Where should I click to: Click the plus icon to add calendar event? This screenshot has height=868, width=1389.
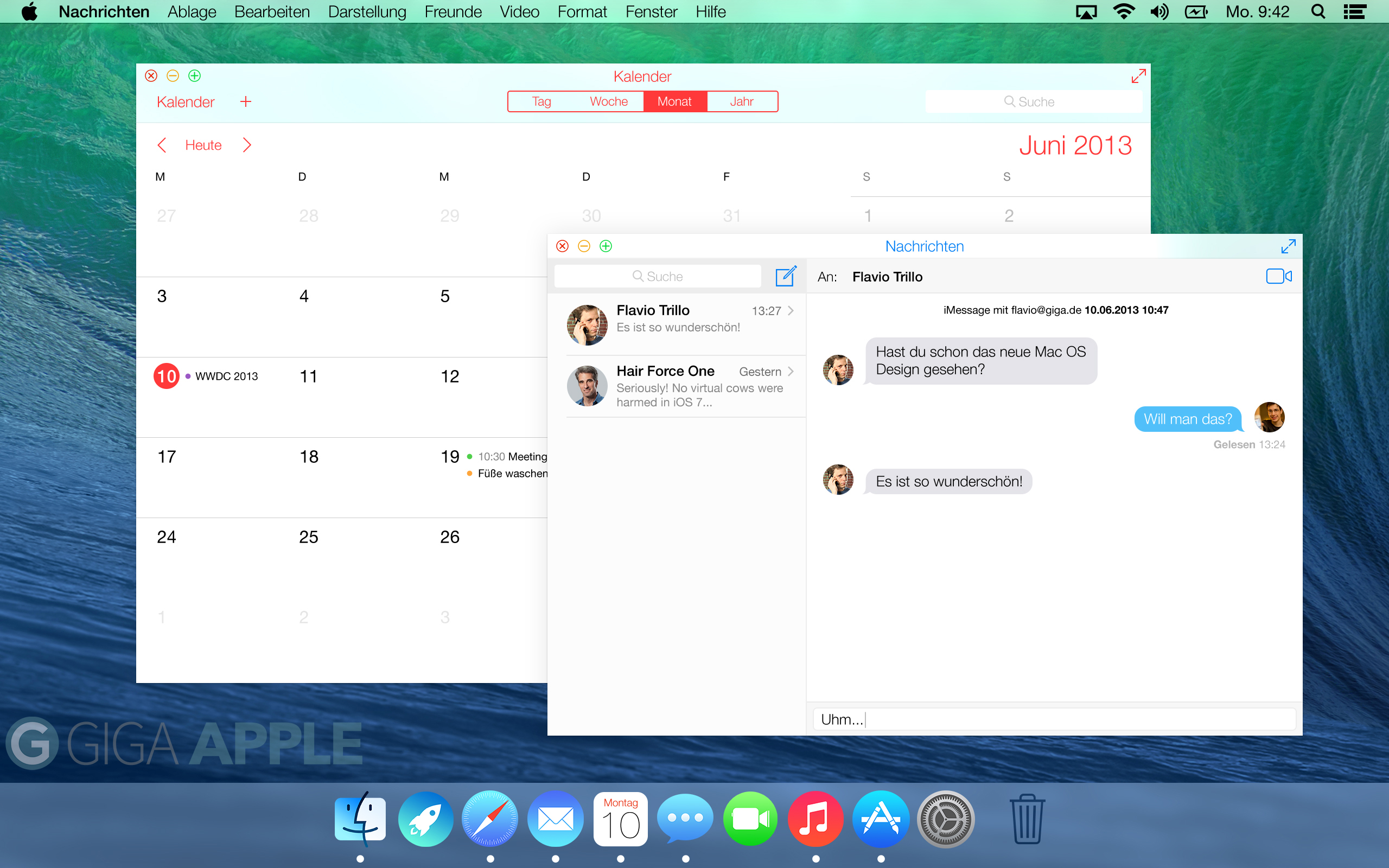point(246,101)
